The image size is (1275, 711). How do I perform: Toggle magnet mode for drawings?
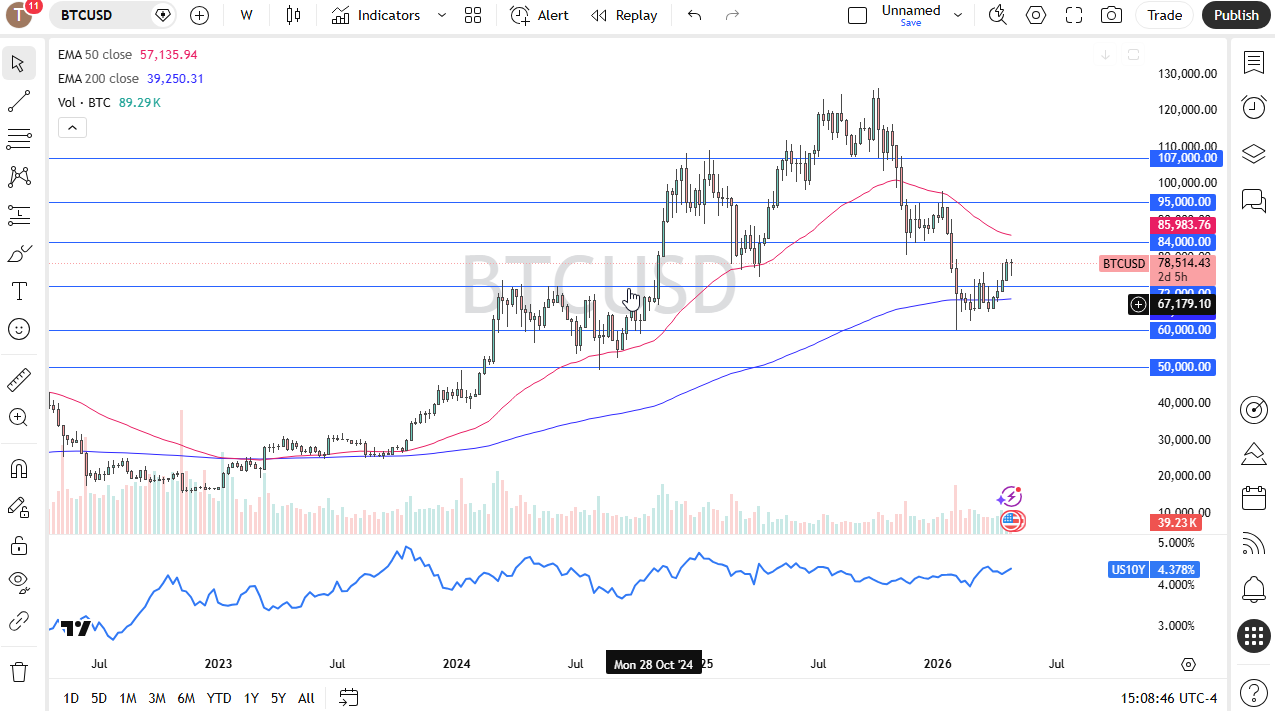click(18, 469)
